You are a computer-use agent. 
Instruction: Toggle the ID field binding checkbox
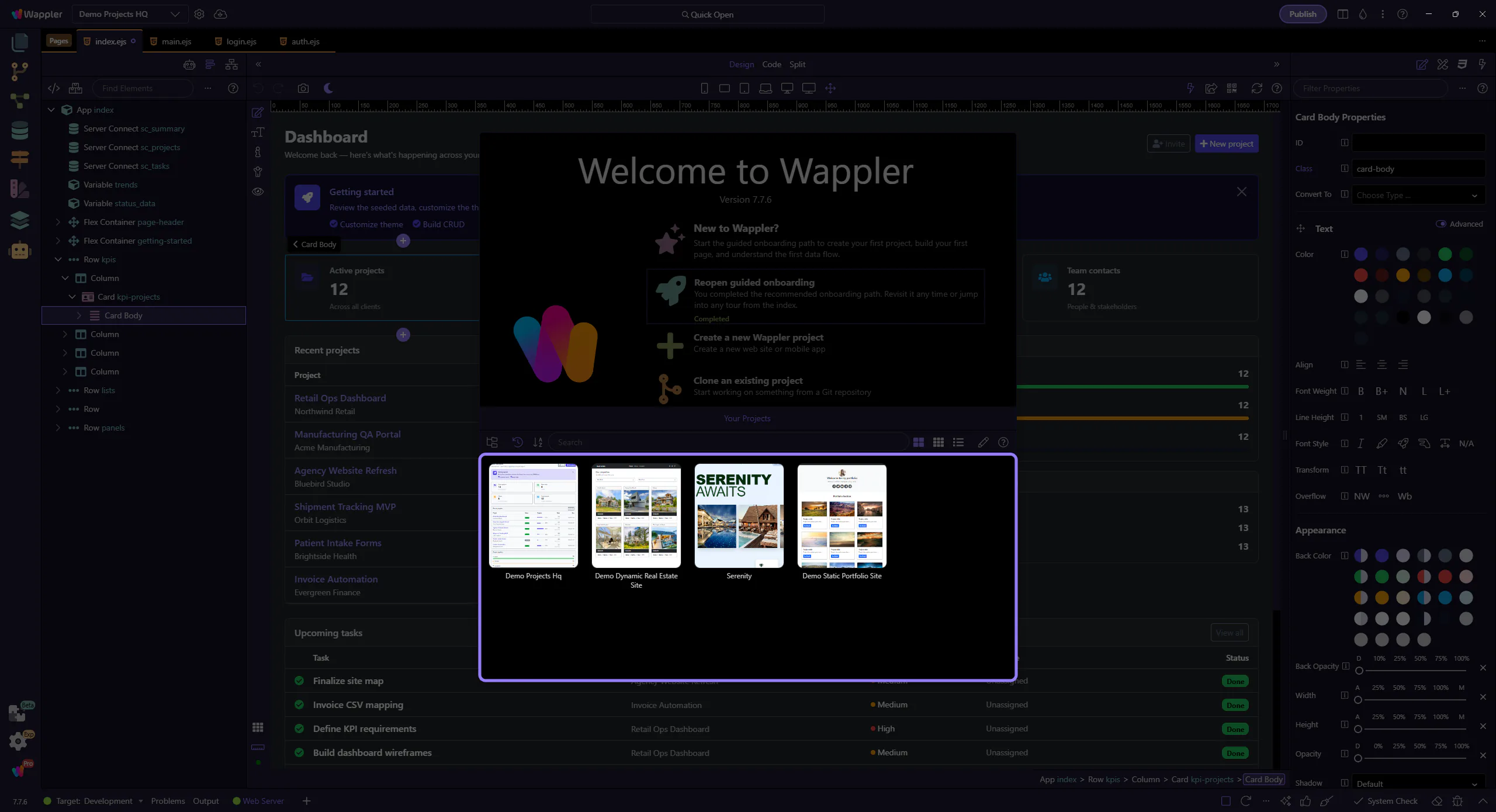click(1345, 143)
